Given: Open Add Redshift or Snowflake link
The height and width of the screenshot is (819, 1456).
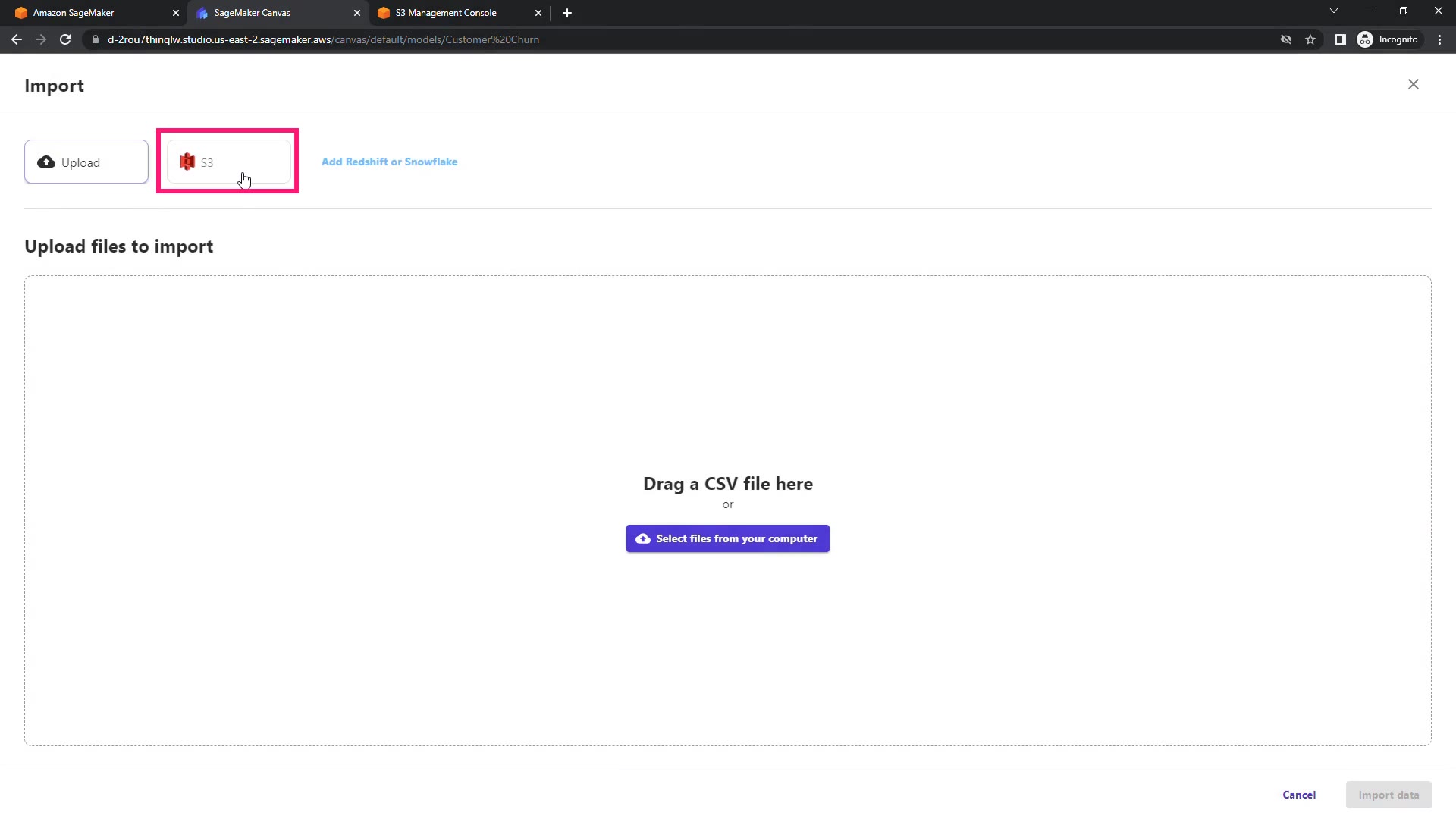Looking at the screenshot, I should click(389, 162).
